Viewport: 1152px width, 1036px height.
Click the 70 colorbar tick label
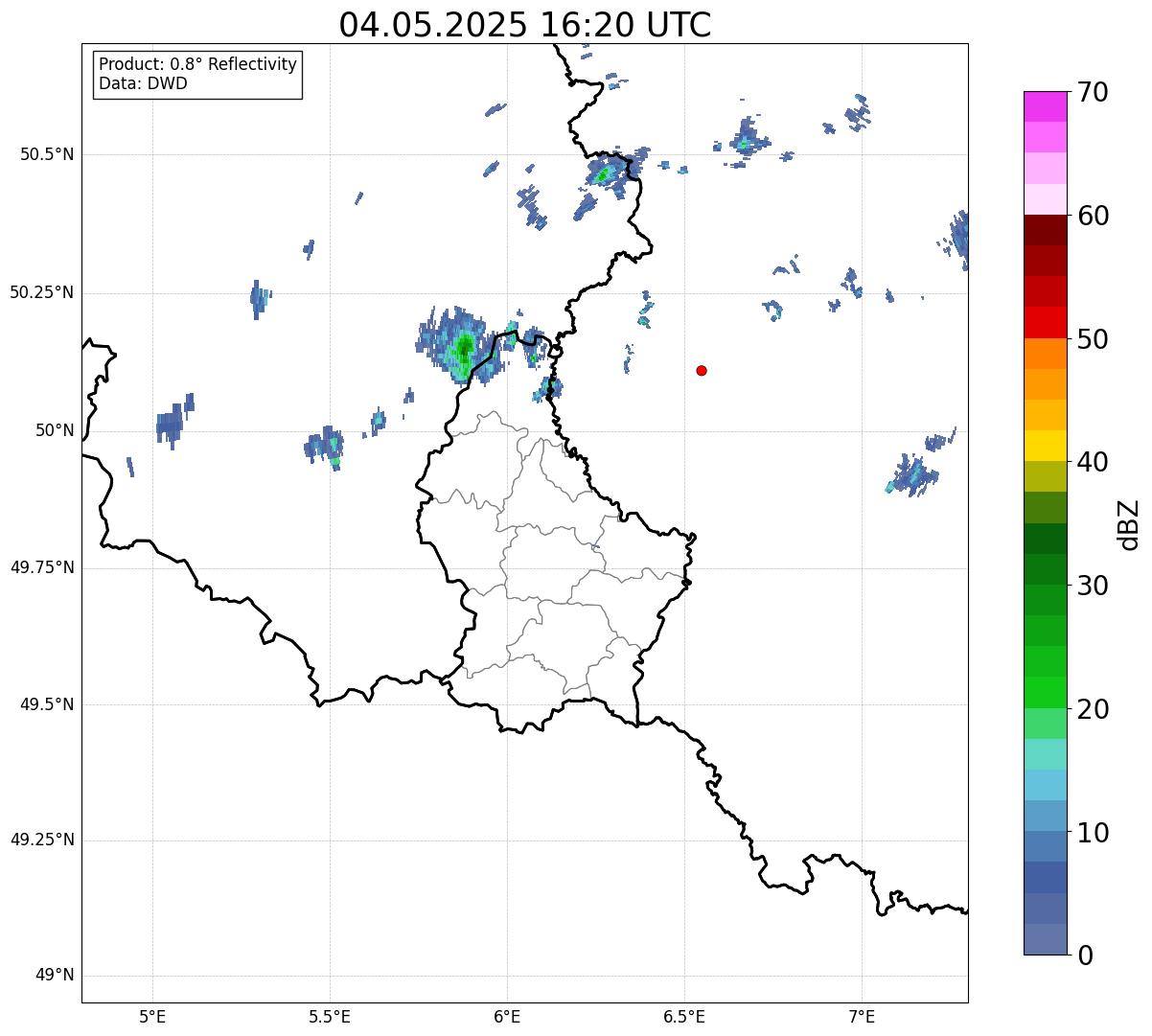[1093, 92]
